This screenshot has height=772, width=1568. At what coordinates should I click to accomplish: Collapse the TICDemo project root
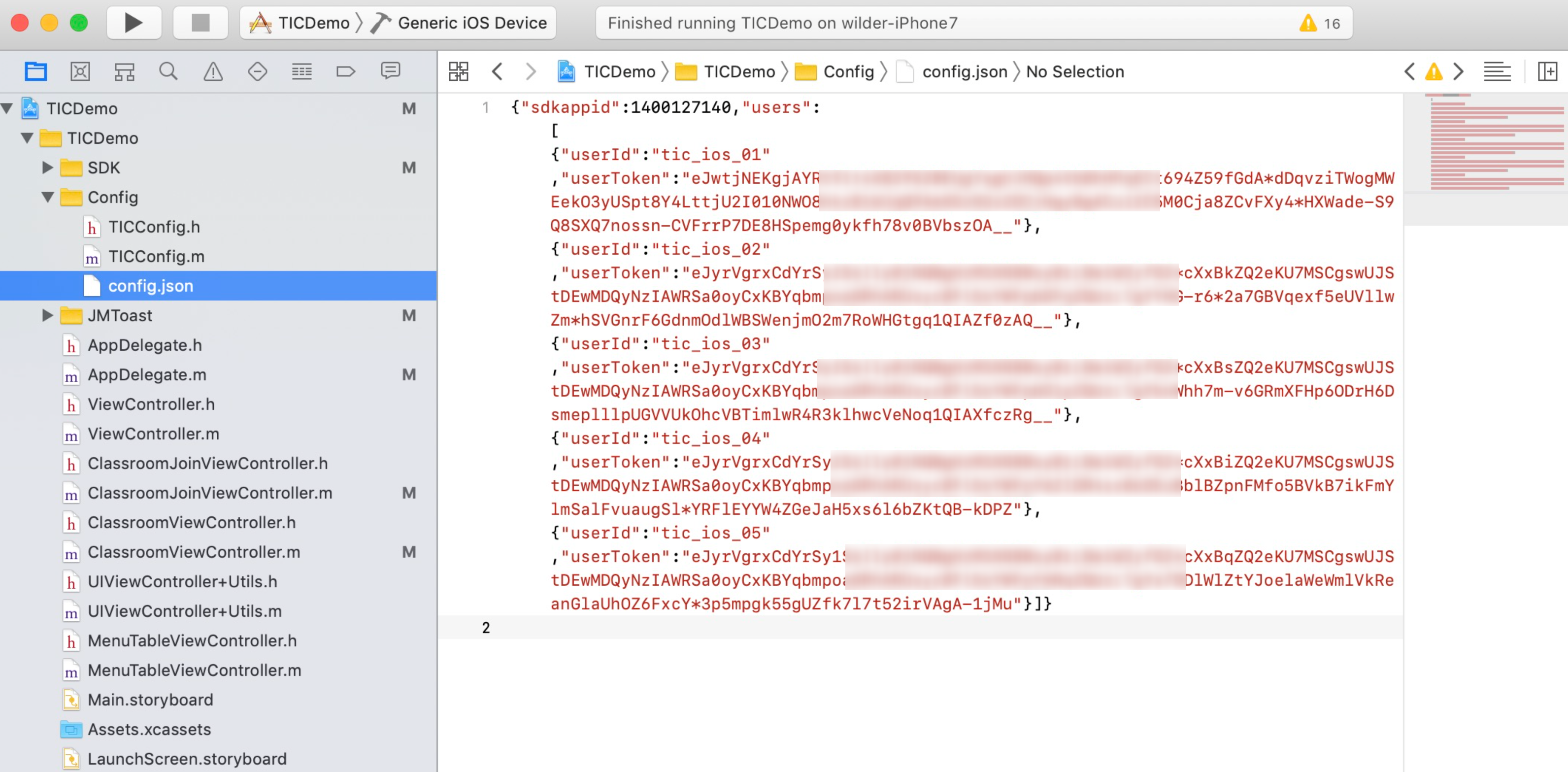[x=7, y=108]
